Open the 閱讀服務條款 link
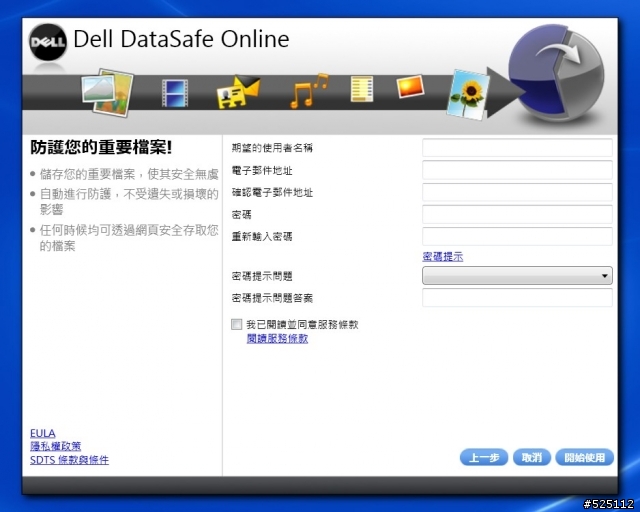Viewport: 640px width, 512px height. (277, 338)
